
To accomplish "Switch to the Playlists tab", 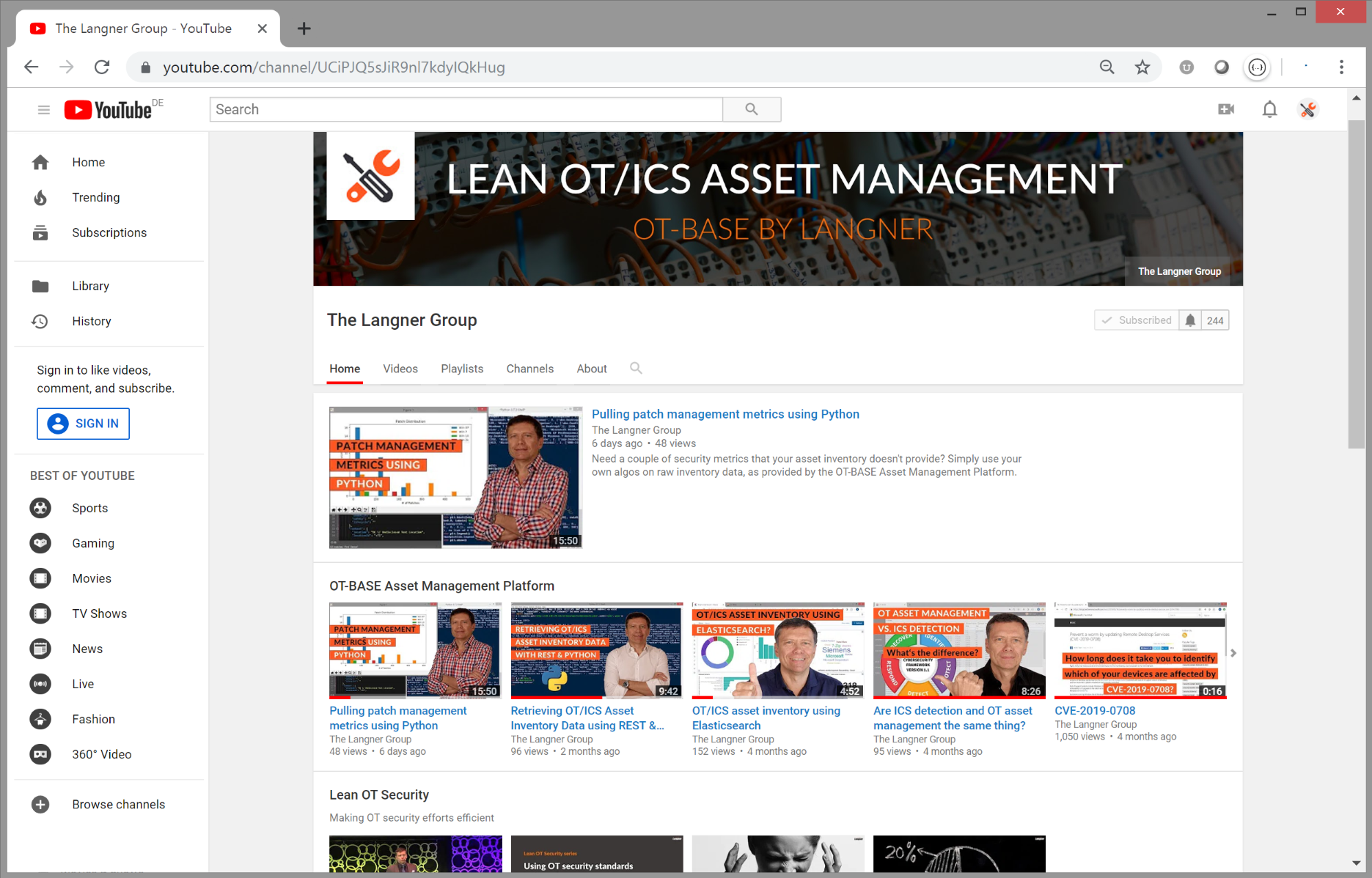I will coord(462,369).
